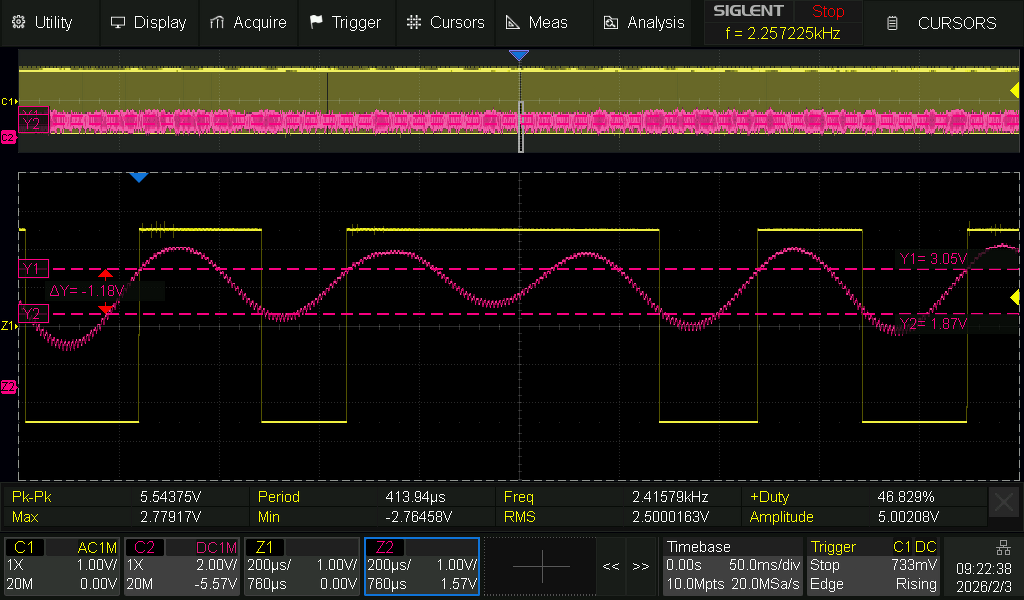Click the crosshair add-channel box
The height and width of the screenshot is (600, 1024).
541,566
